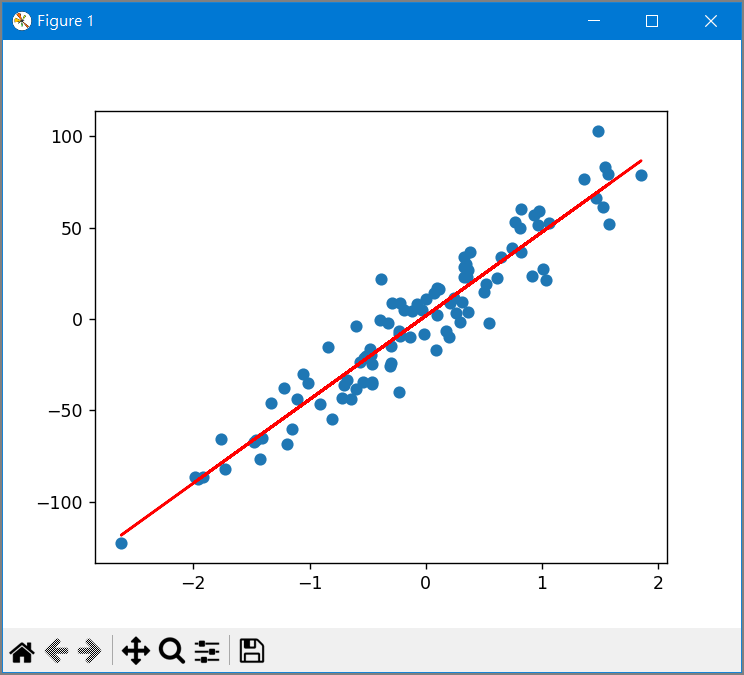Go back to the previous view

coord(56,650)
